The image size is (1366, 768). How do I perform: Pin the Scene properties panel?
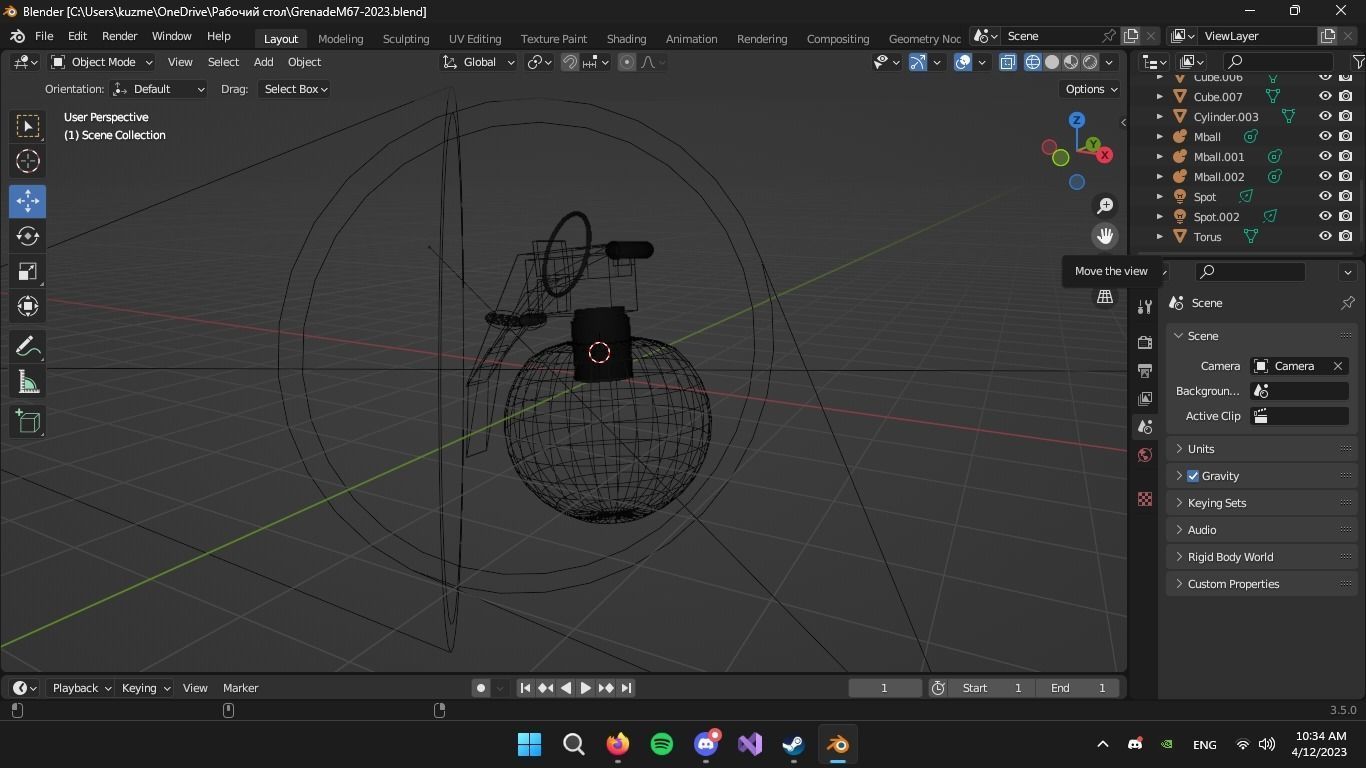pos(1347,303)
